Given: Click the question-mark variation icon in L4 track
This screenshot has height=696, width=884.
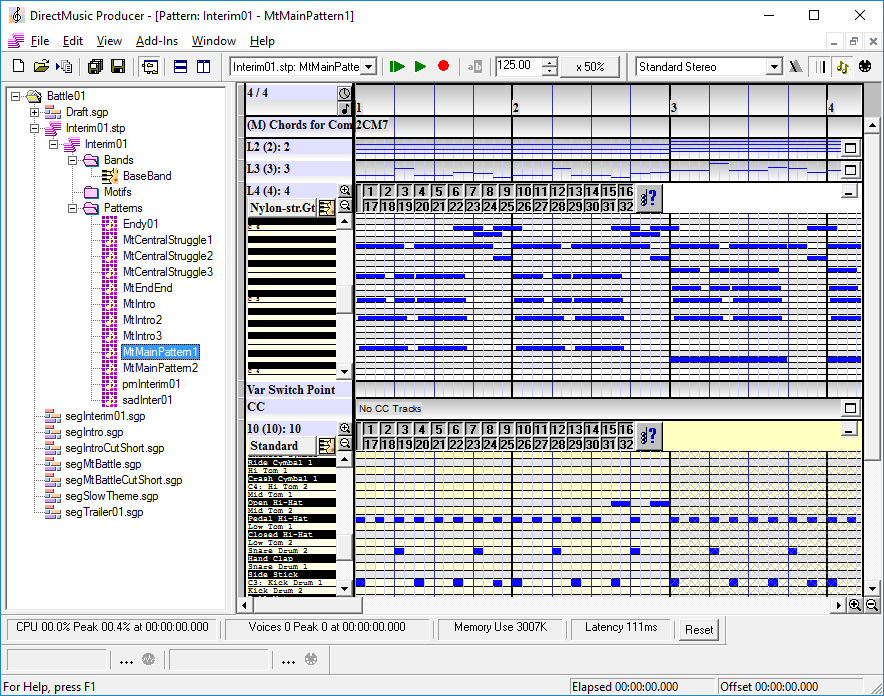Looking at the screenshot, I should [x=647, y=198].
